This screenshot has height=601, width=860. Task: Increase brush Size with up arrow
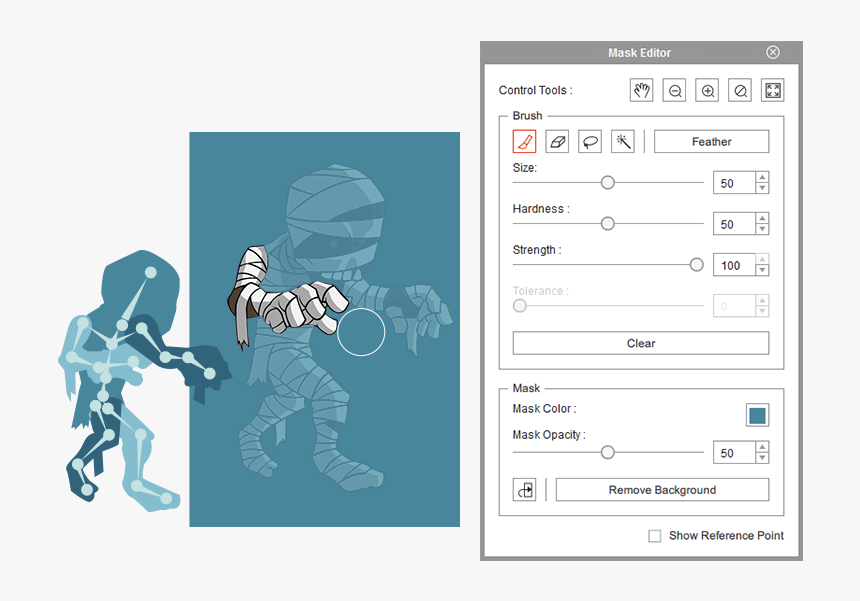(763, 178)
